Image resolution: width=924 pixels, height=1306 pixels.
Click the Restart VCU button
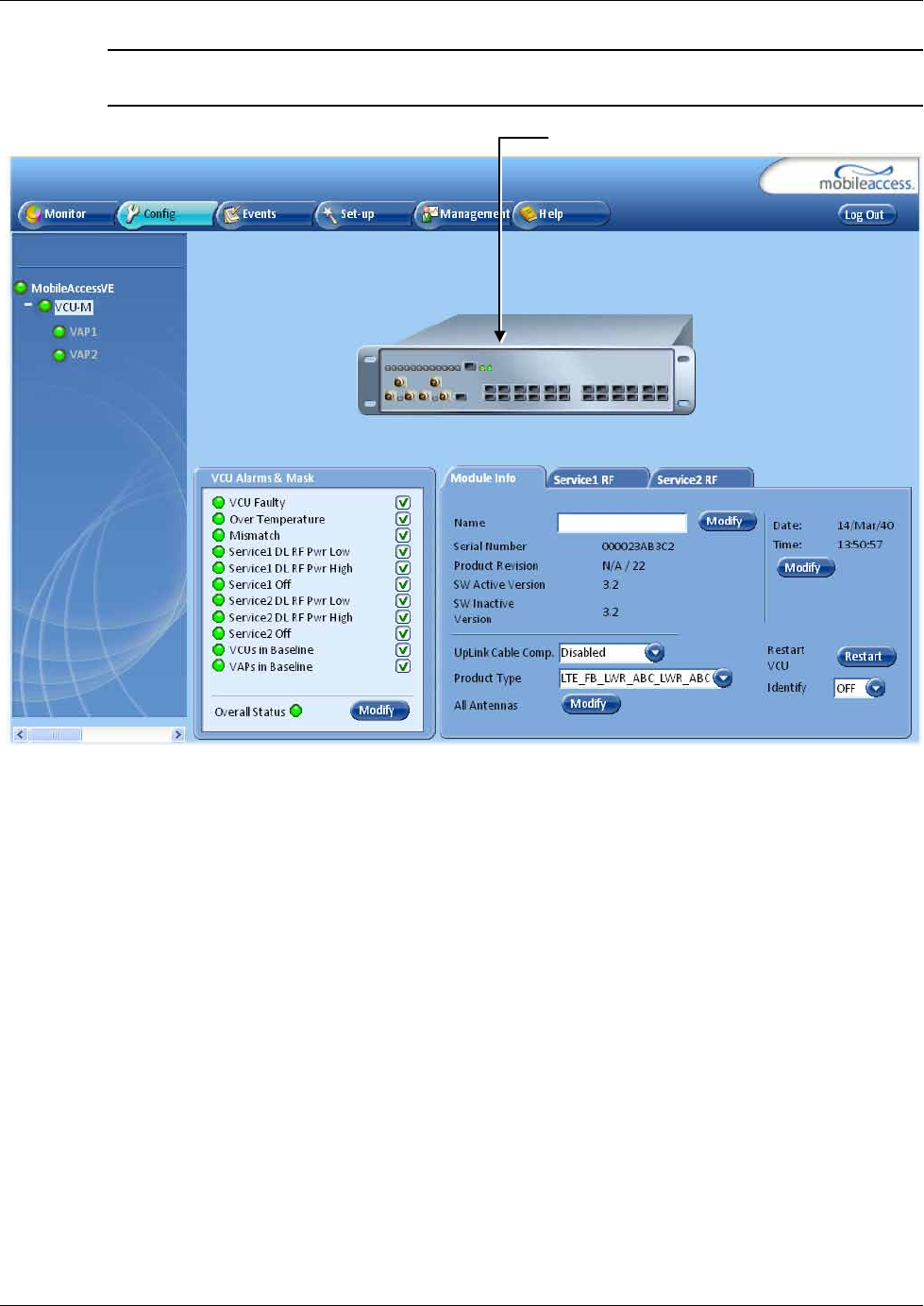tap(865, 657)
